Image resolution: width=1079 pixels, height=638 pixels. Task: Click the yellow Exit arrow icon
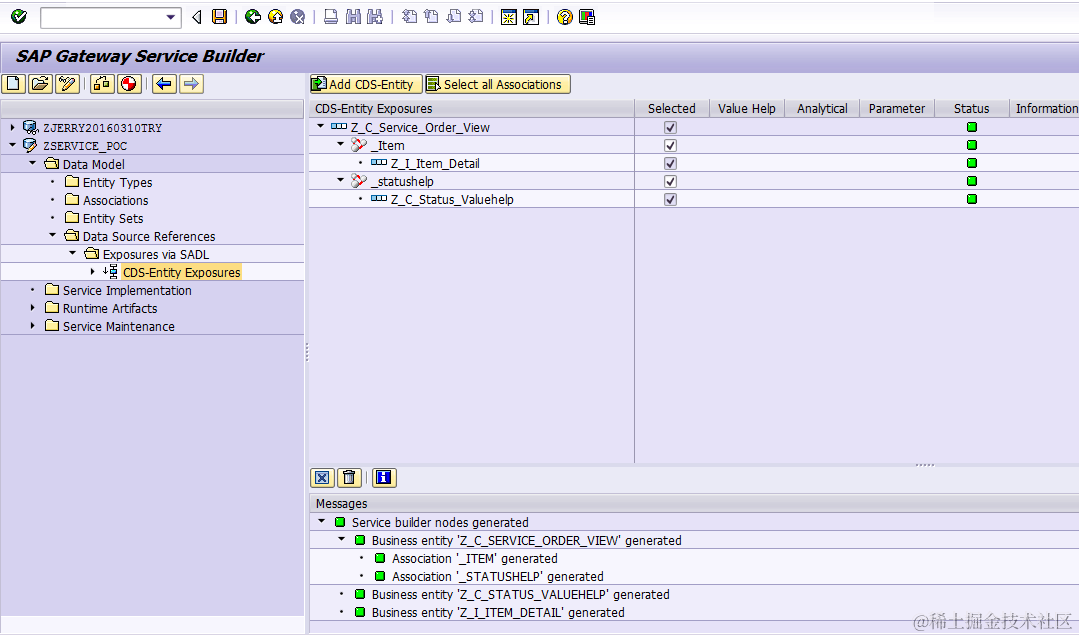pyautogui.click(x=275, y=17)
